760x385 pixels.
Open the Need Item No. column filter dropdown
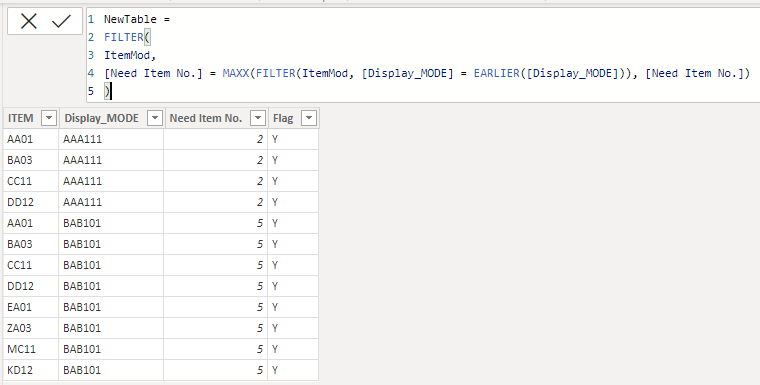coord(258,118)
